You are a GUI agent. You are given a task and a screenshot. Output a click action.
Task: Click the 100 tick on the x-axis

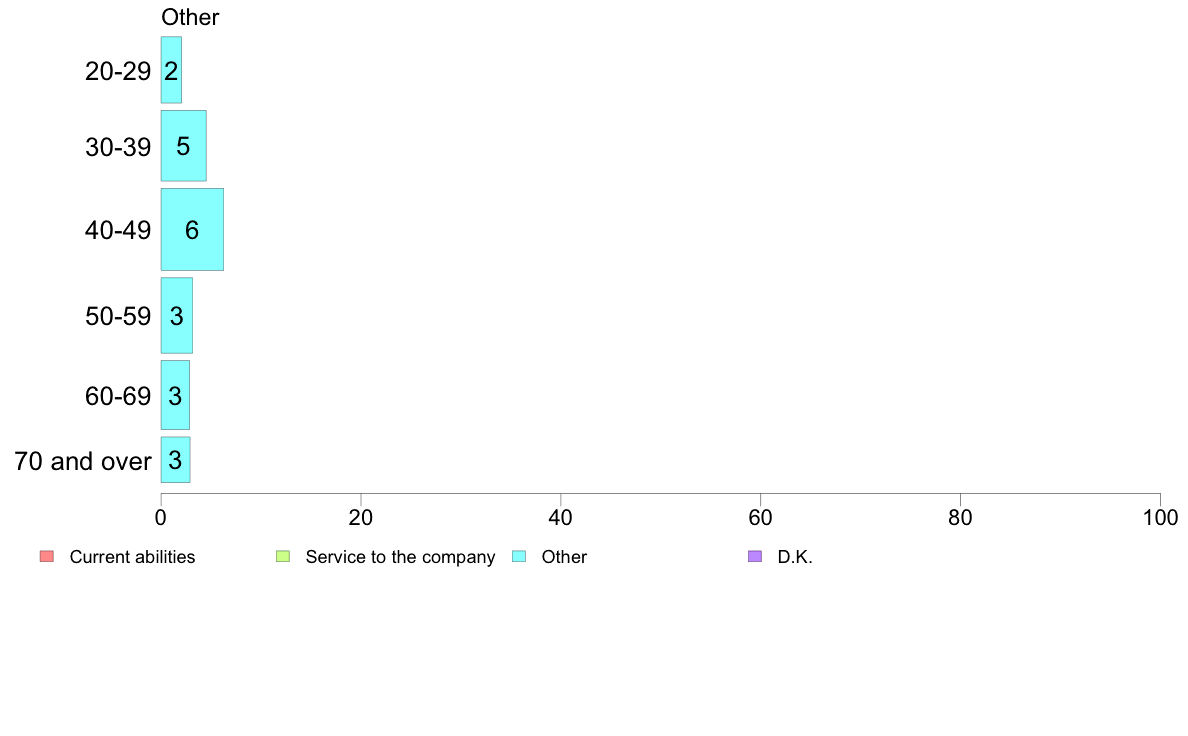1160,518
